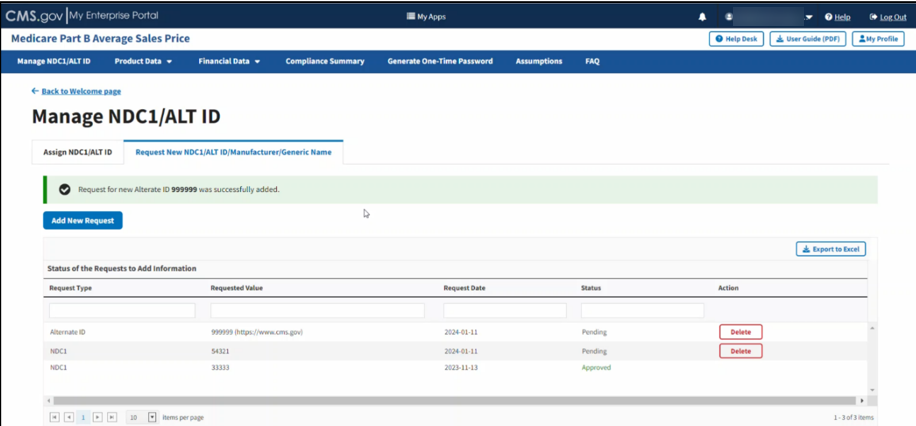Expand the Financial Data menu
Viewport: 916px width, 426px height.
pos(229,61)
